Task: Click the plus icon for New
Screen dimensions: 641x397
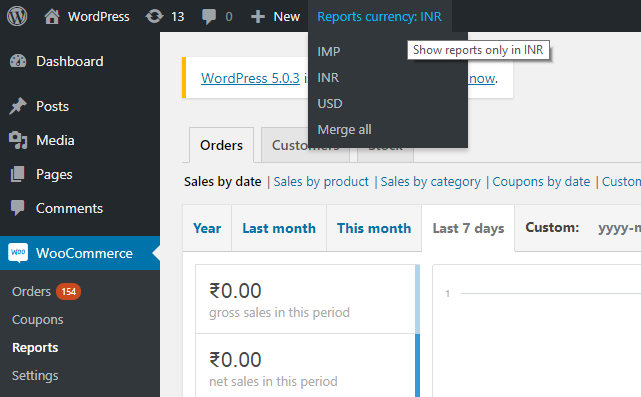Action: (x=258, y=17)
